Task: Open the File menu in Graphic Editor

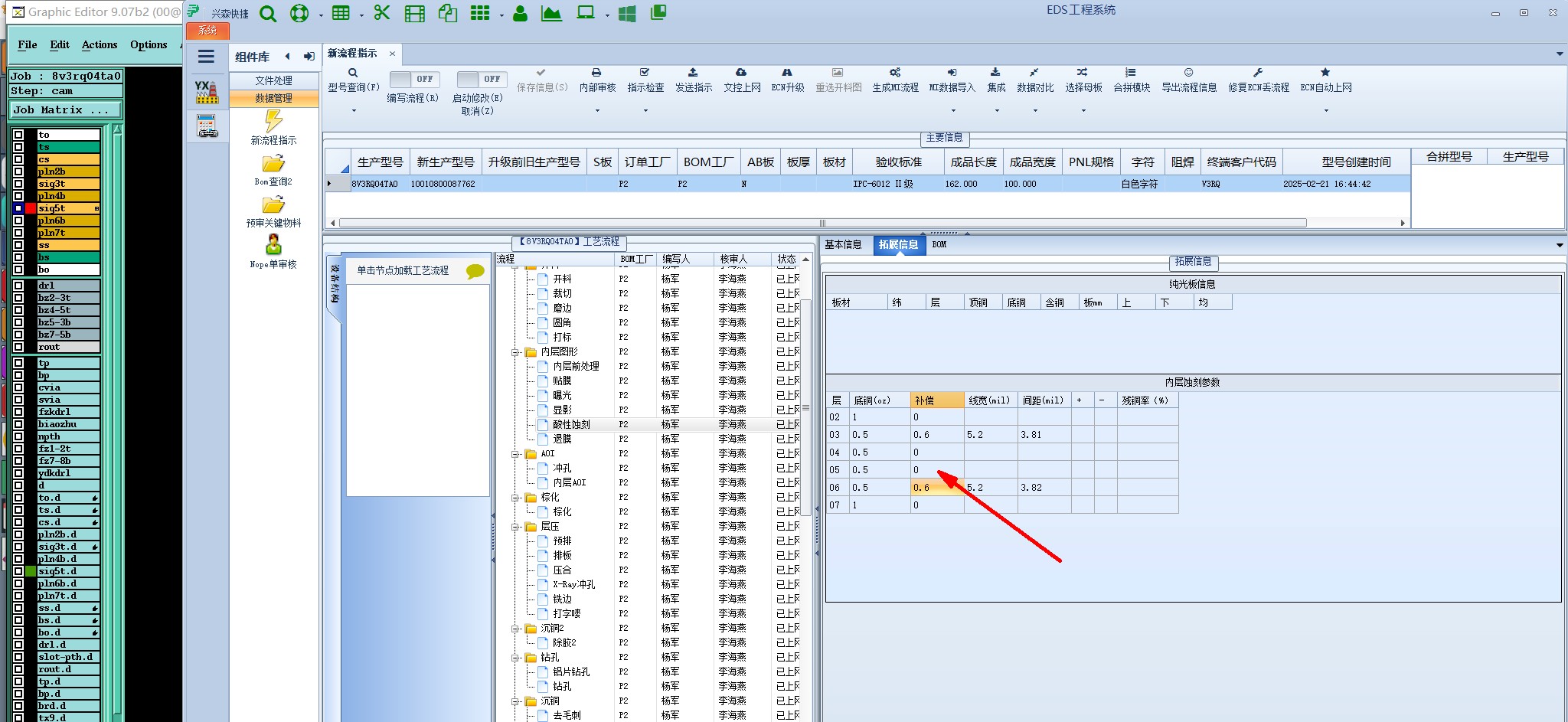Action: 28,44
